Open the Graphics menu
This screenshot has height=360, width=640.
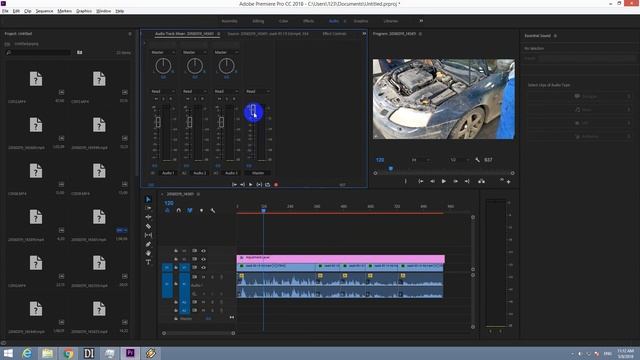click(x=84, y=11)
